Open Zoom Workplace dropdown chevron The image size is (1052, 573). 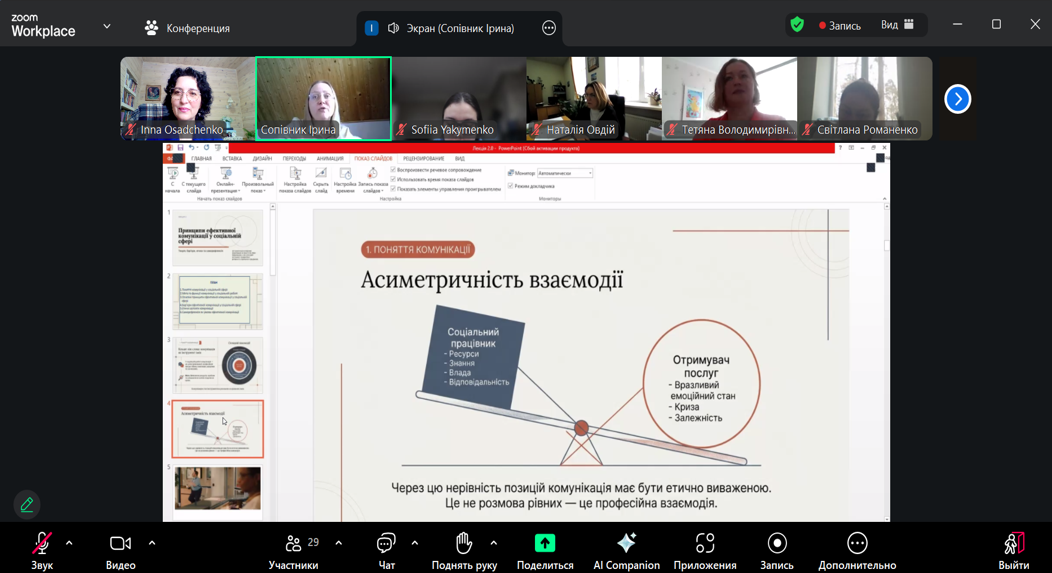[107, 27]
